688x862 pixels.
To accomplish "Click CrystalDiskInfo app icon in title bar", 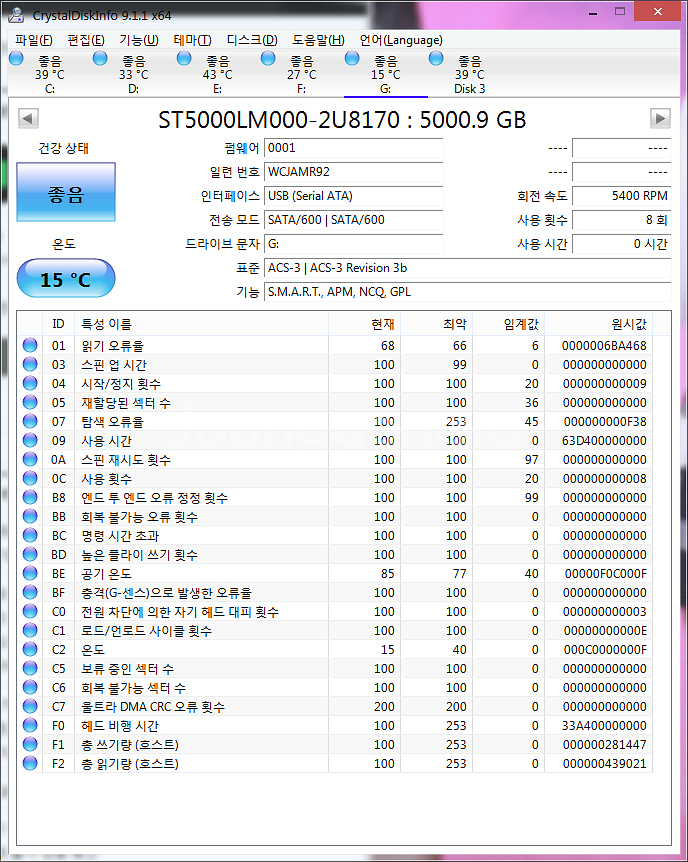I will point(16,15).
